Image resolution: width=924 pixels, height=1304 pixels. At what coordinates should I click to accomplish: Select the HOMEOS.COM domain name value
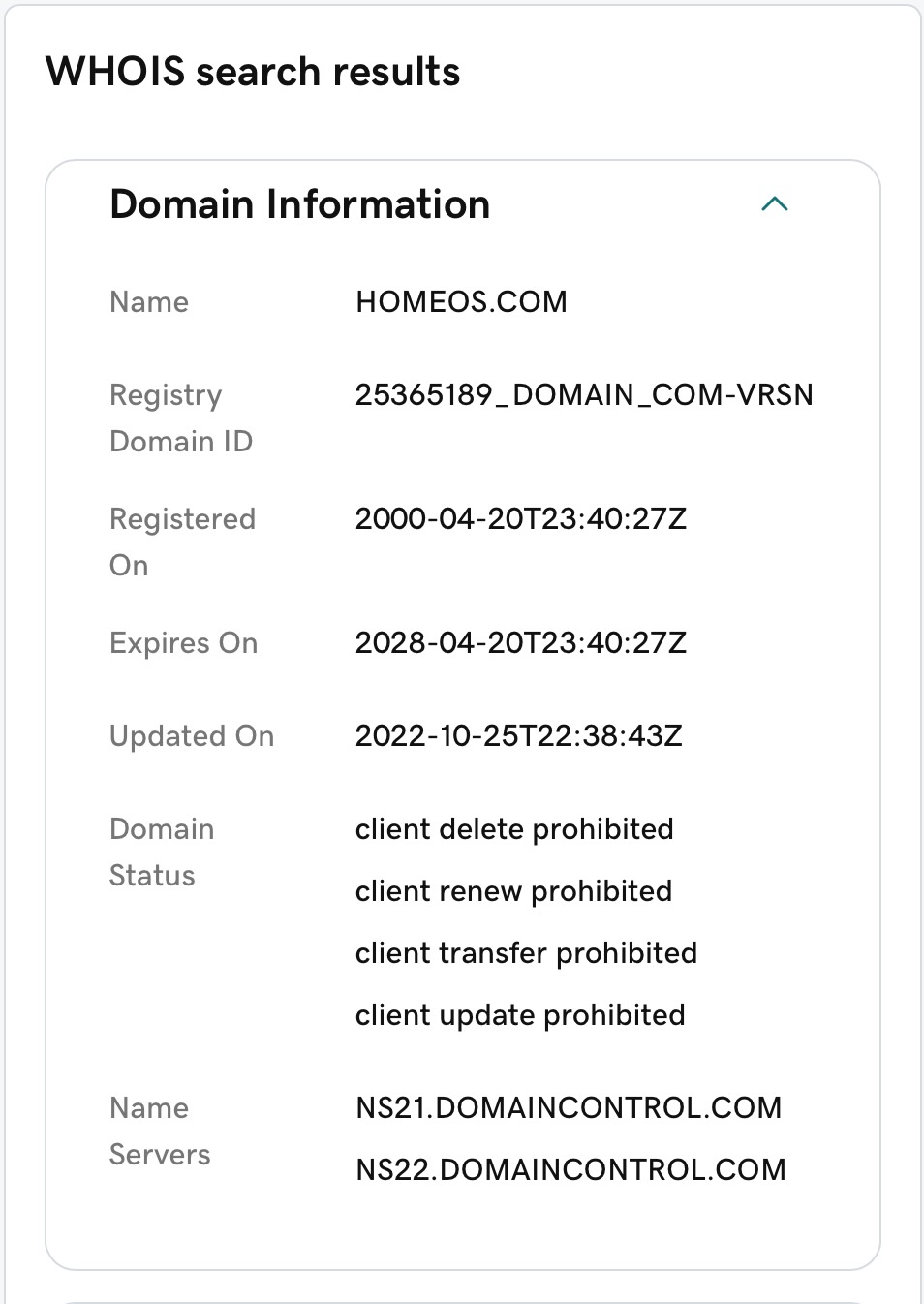click(461, 302)
